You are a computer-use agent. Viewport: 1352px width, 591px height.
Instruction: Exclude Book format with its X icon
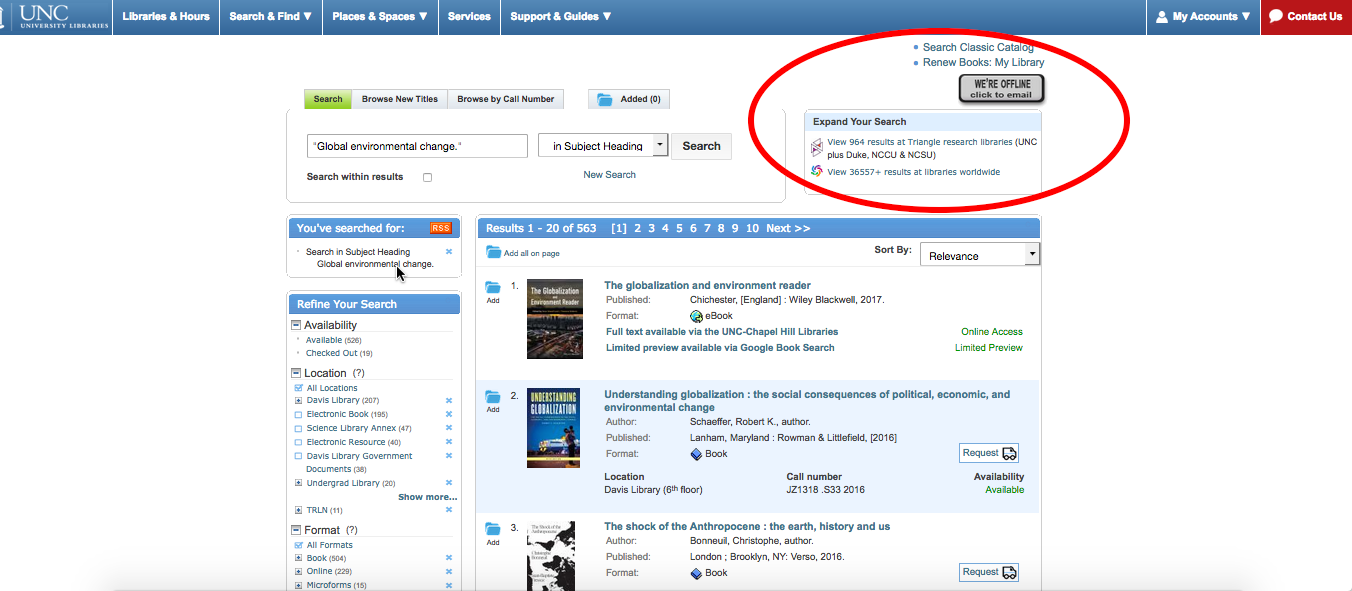pyautogui.click(x=449, y=558)
